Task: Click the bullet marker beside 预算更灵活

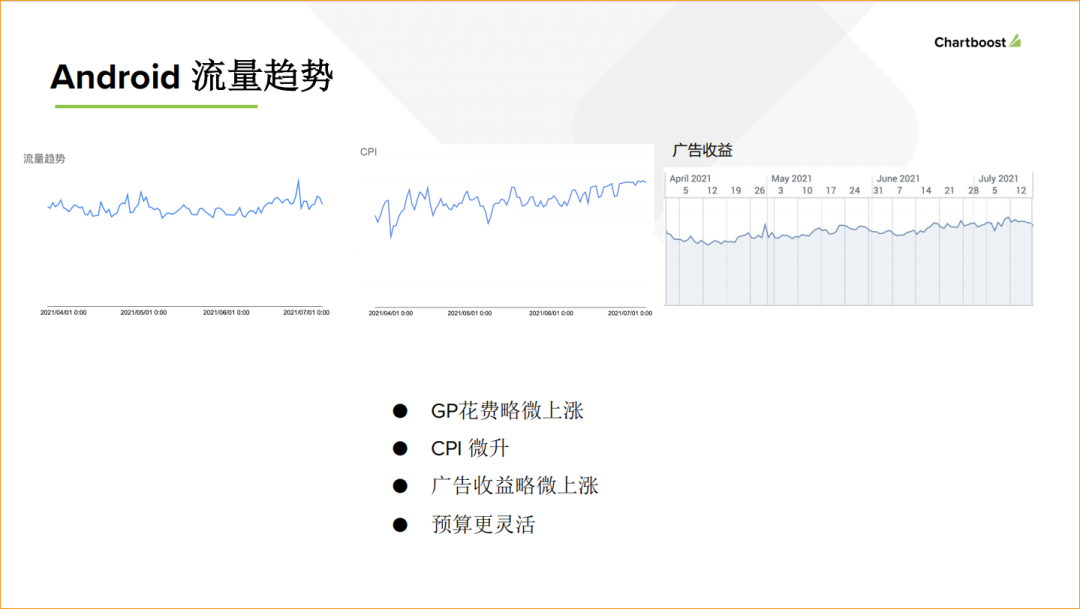Action: coord(399,524)
